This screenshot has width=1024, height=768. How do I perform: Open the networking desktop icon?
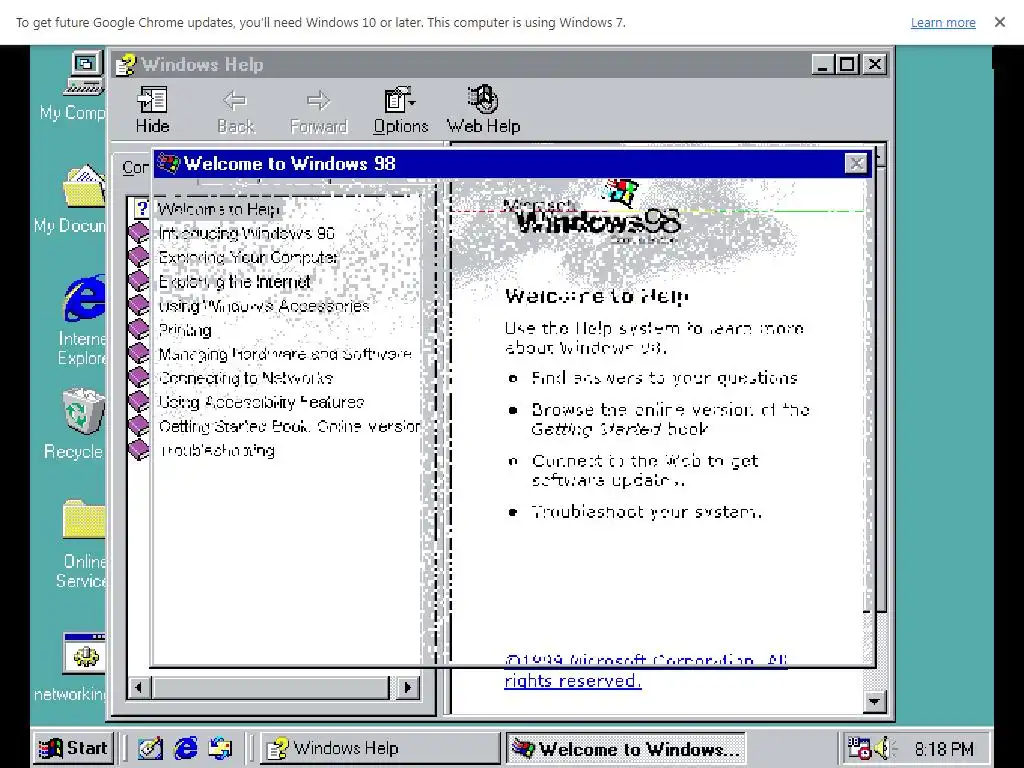coord(70,667)
